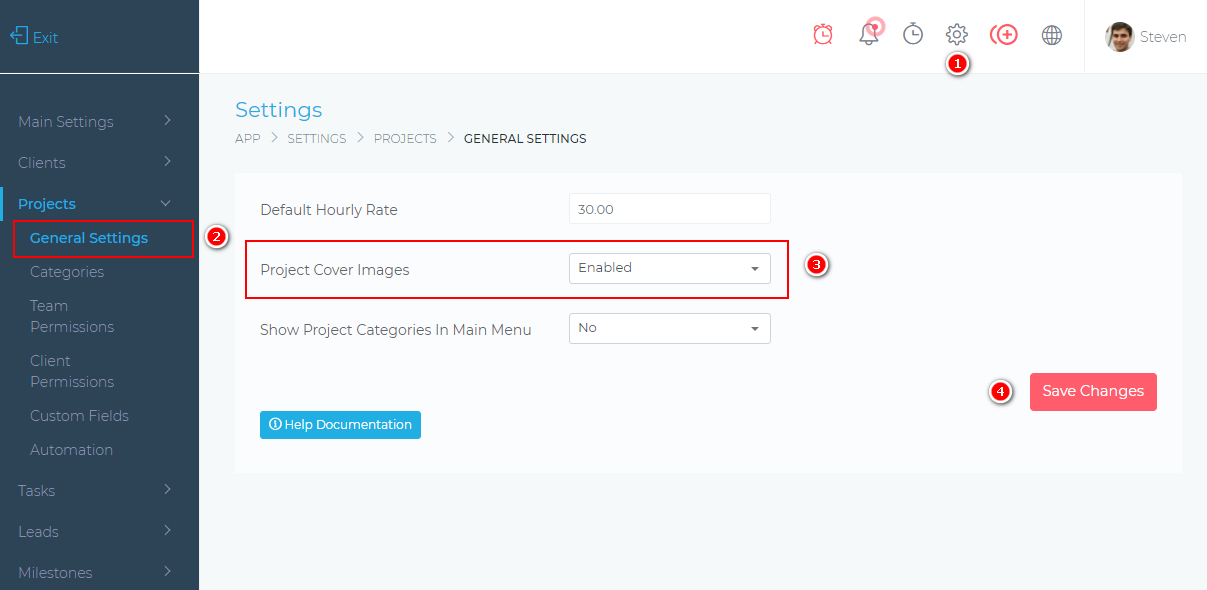The image size is (1207, 590).
Task: Click the Default Hourly Rate input field
Action: point(669,209)
